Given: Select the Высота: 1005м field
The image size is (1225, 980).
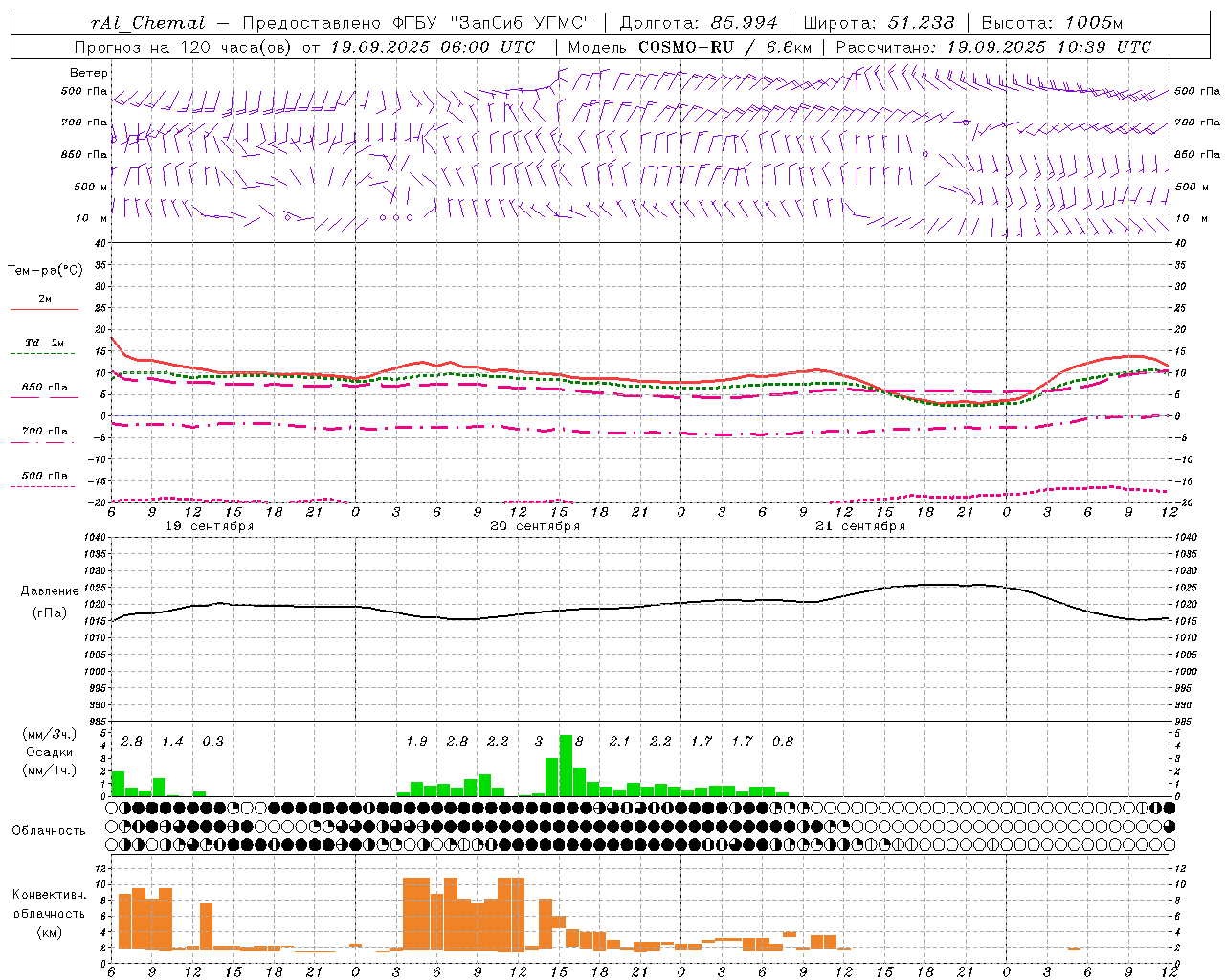Looking at the screenshot, I should (x=1052, y=23).
